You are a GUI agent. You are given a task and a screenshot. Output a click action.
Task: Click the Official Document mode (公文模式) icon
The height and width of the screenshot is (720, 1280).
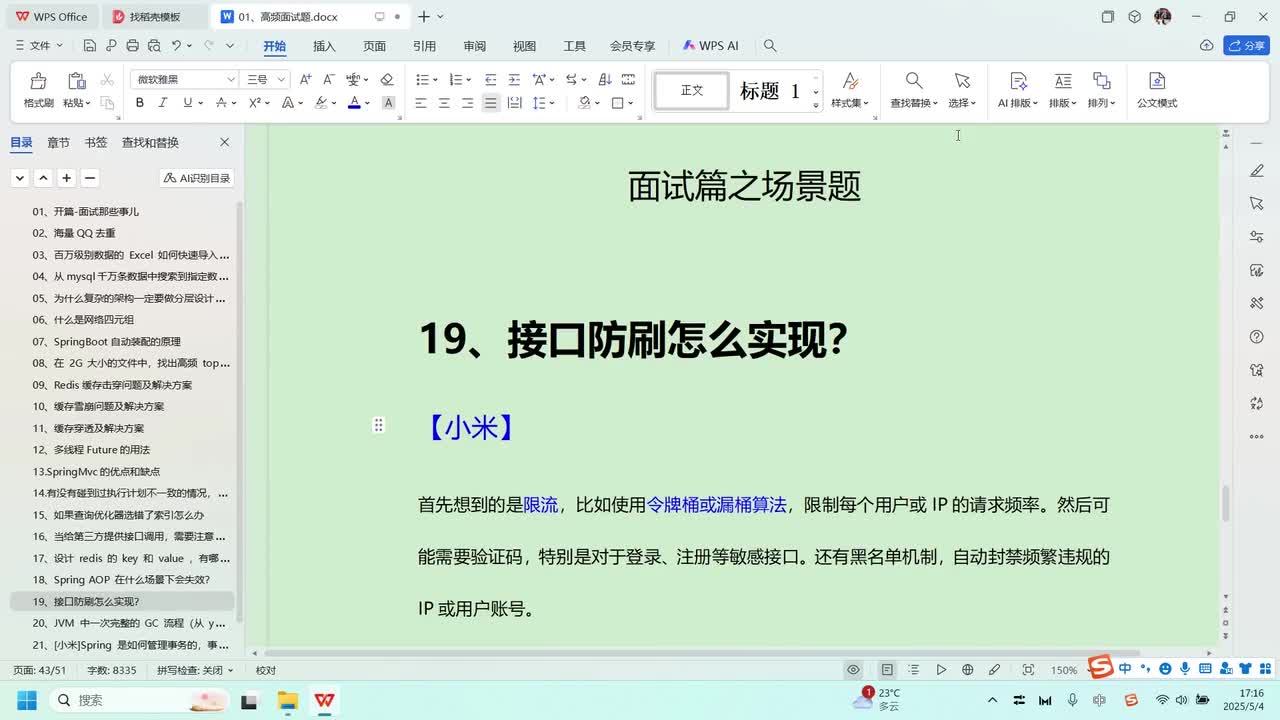pos(1157,82)
